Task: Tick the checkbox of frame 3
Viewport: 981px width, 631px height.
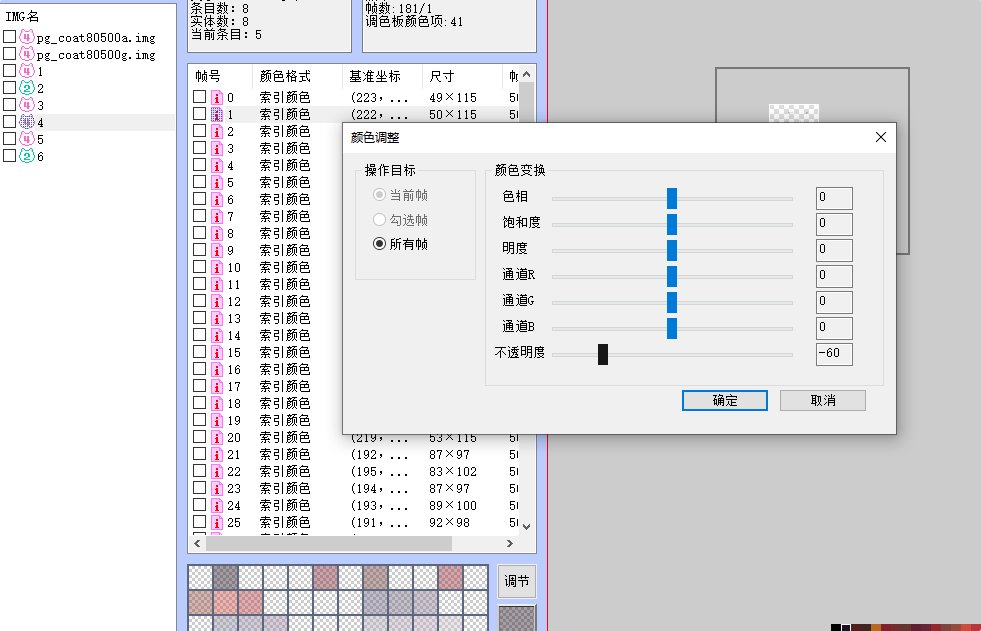Action: 200,148
